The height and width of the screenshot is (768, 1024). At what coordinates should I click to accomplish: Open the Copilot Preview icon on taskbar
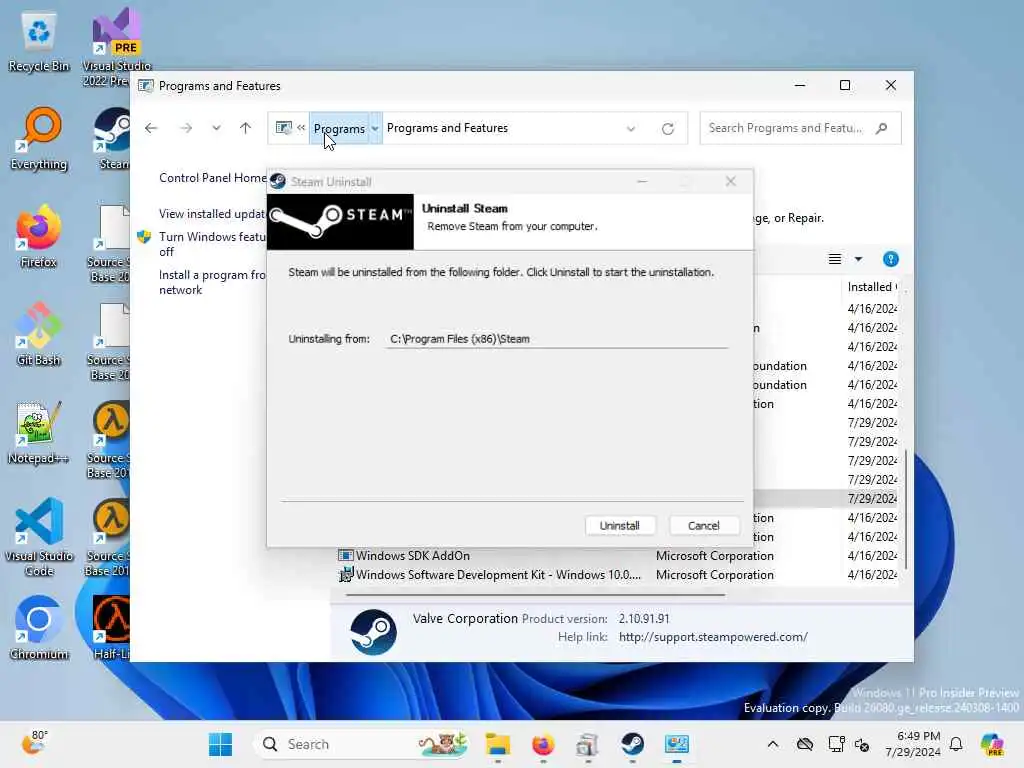(x=993, y=744)
